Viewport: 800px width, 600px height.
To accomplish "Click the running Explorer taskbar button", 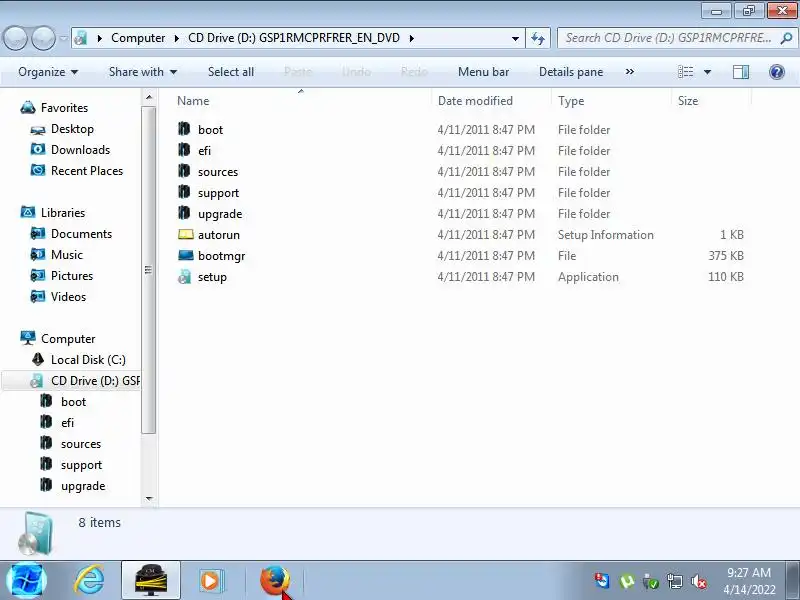I will point(151,580).
